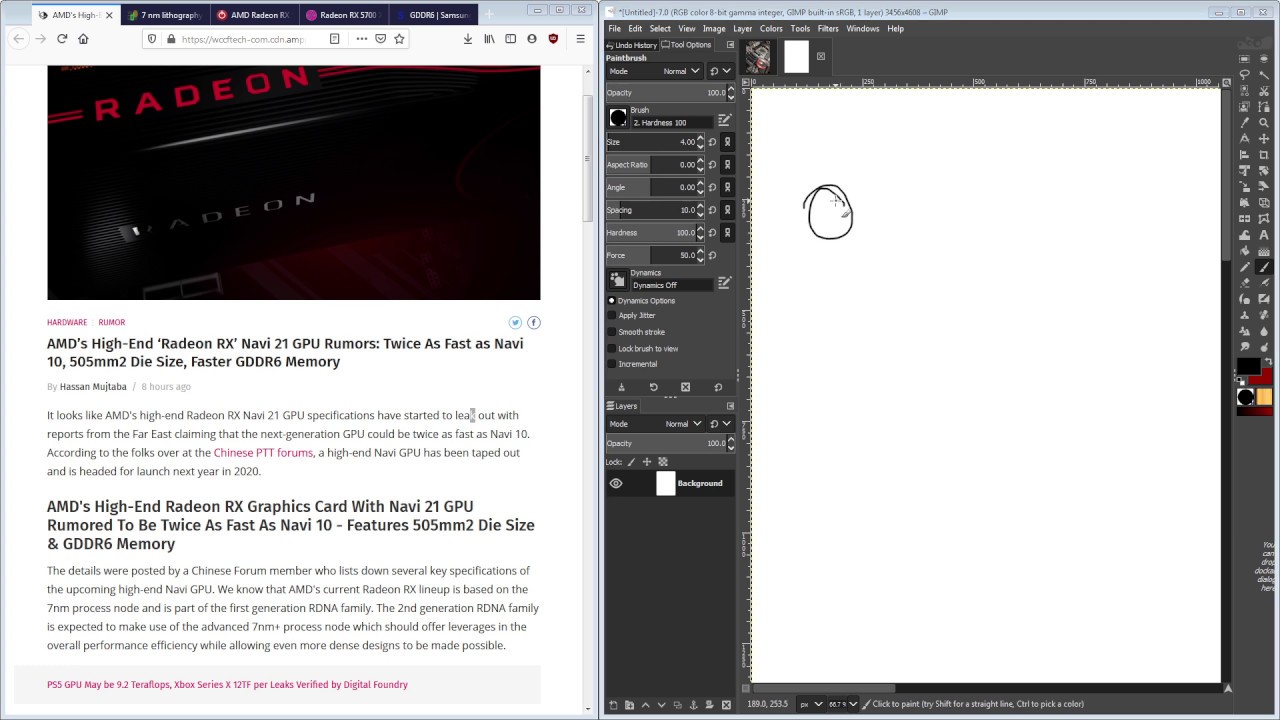This screenshot has width=1280, height=720.
Task: Open the Chinese PTT forums link
Action: pos(263,453)
